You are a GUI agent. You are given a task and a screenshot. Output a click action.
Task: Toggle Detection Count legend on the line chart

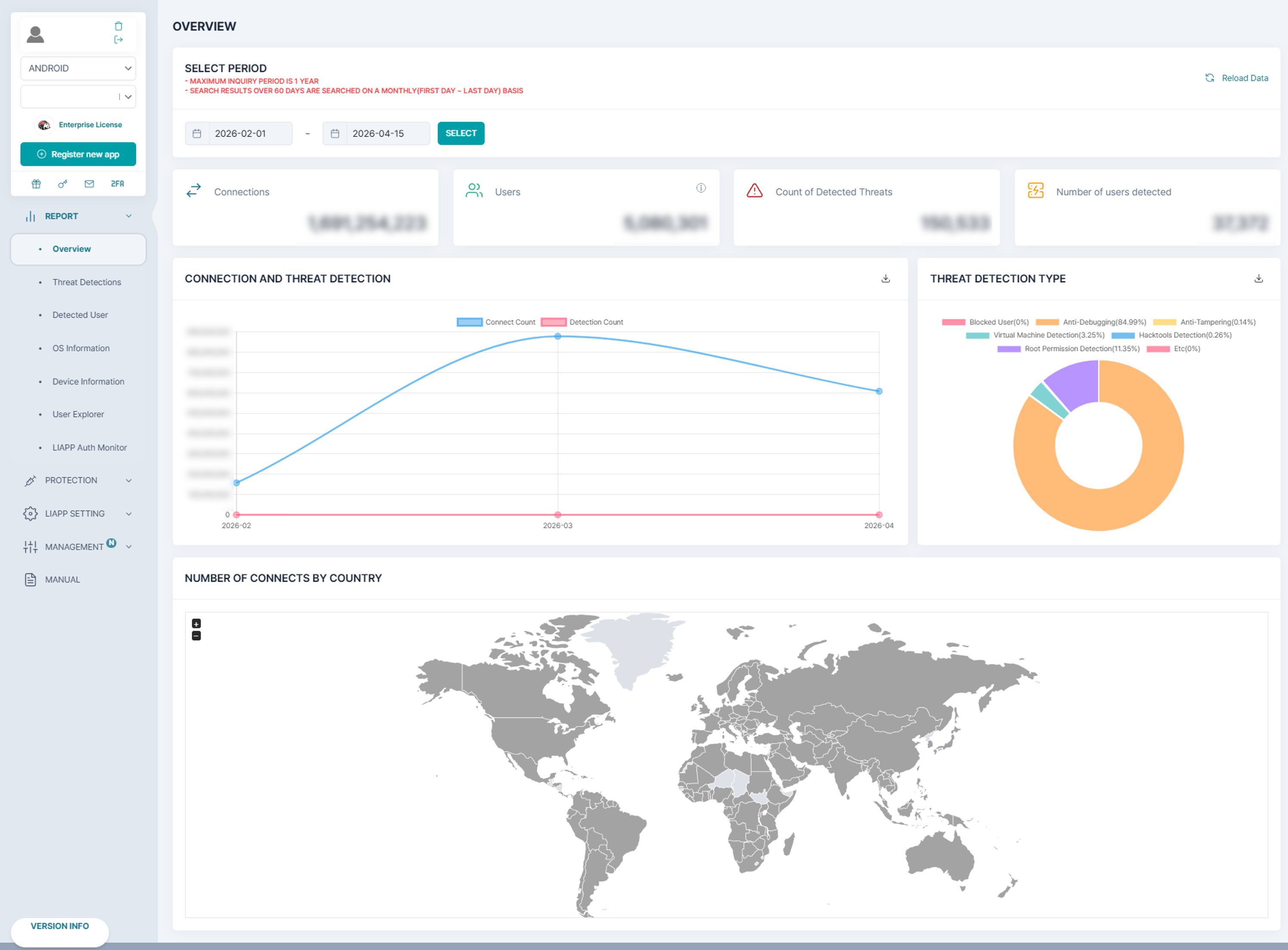pos(582,322)
